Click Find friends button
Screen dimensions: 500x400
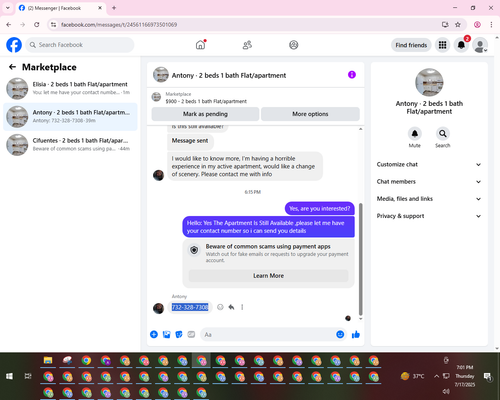[x=411, y=45]
